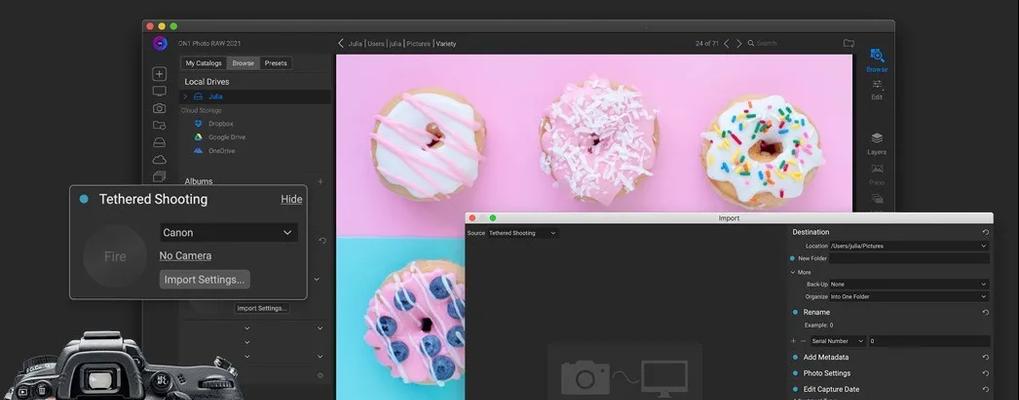The image size is (1019, 400).
Task: Add a rename field with plus icon
Action: (x=793, y=341)
